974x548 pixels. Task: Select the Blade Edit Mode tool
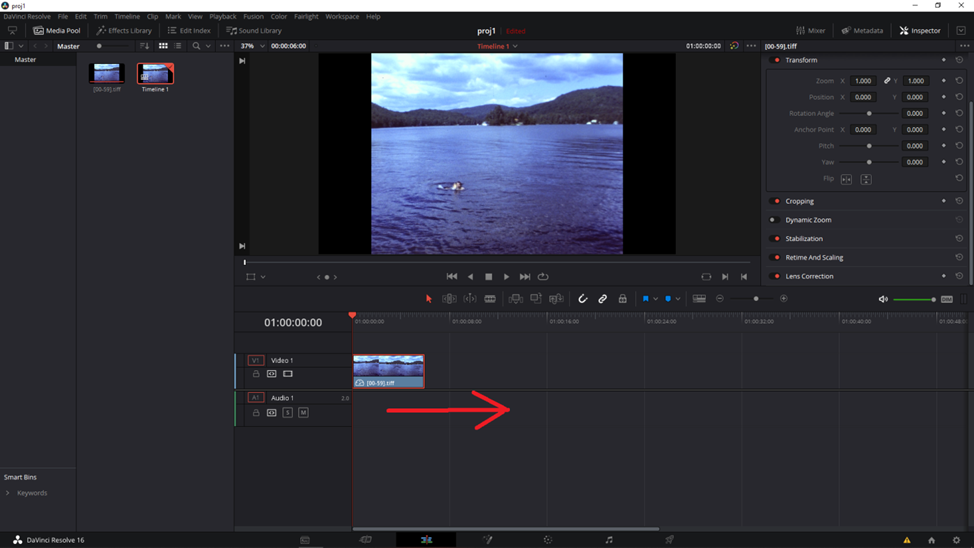click(x=490, y=299)
